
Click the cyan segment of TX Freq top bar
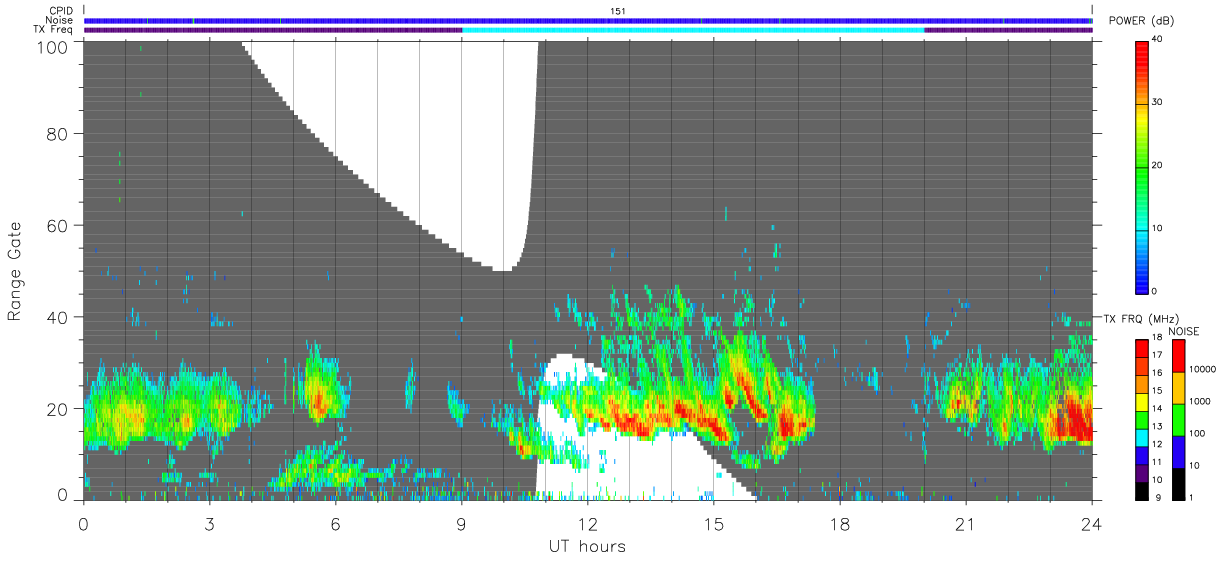[693, 30]
